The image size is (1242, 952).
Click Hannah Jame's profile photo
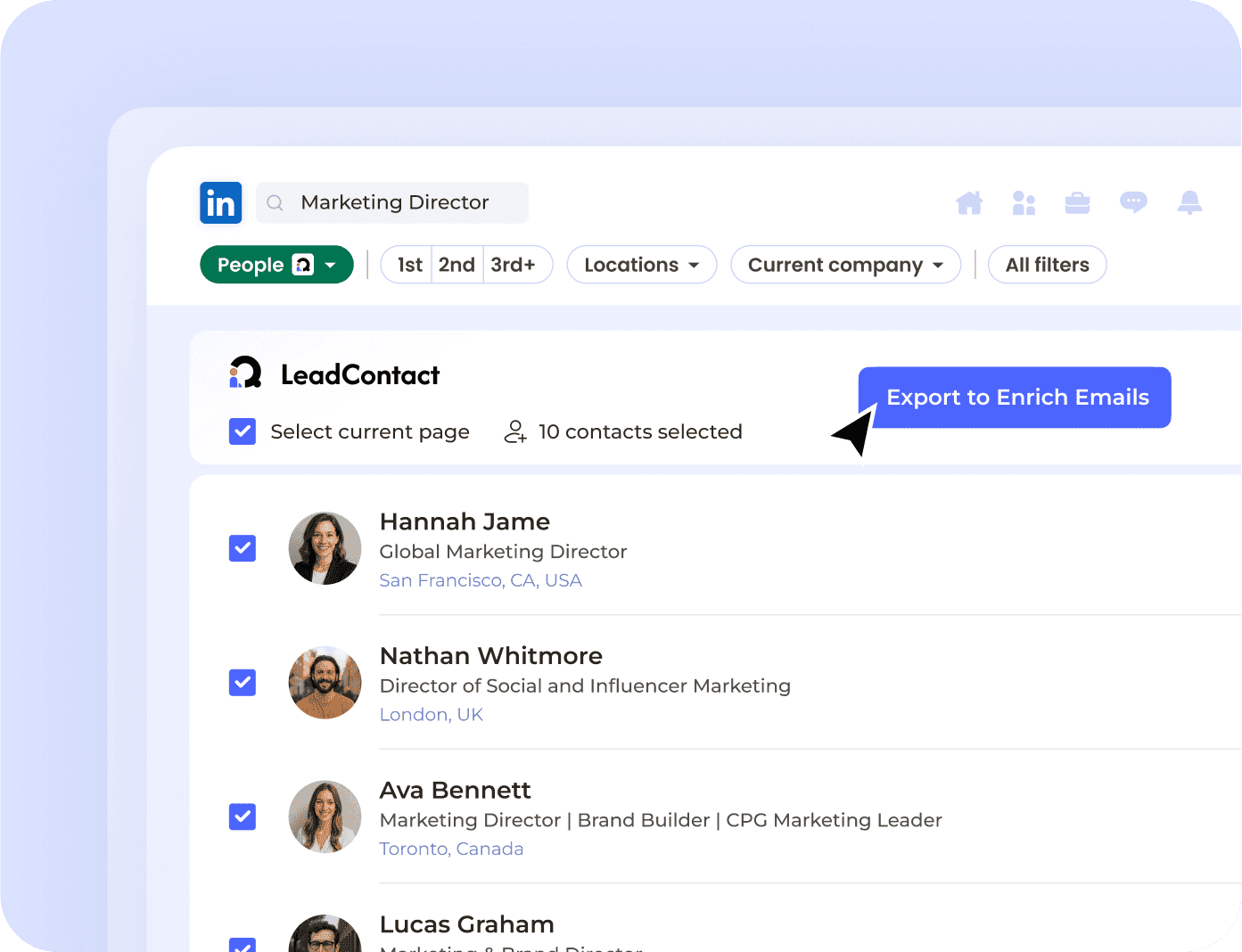pyautogui.click(x=325, y=548)
